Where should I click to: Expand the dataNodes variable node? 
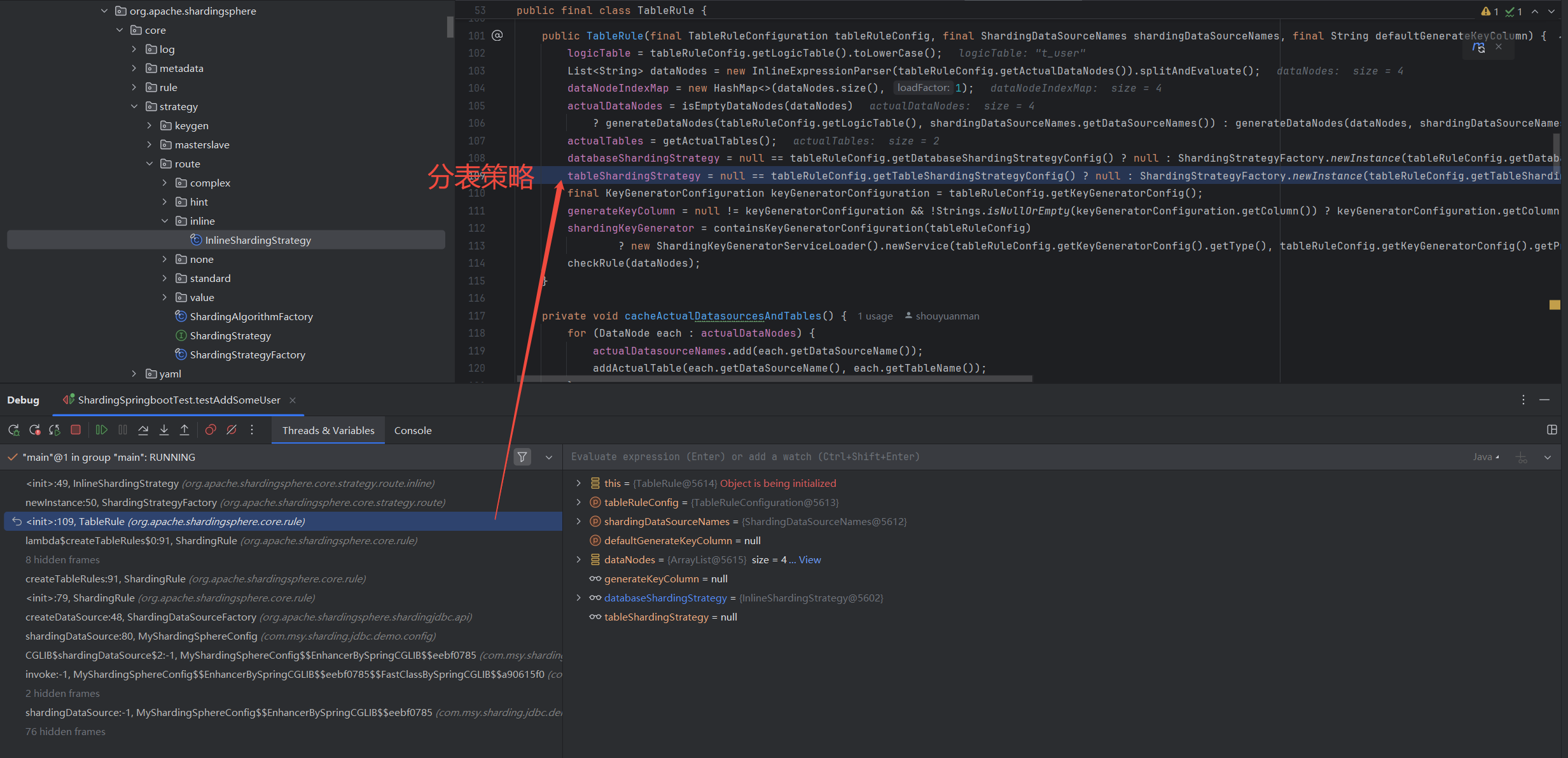[x=578, y=559]
